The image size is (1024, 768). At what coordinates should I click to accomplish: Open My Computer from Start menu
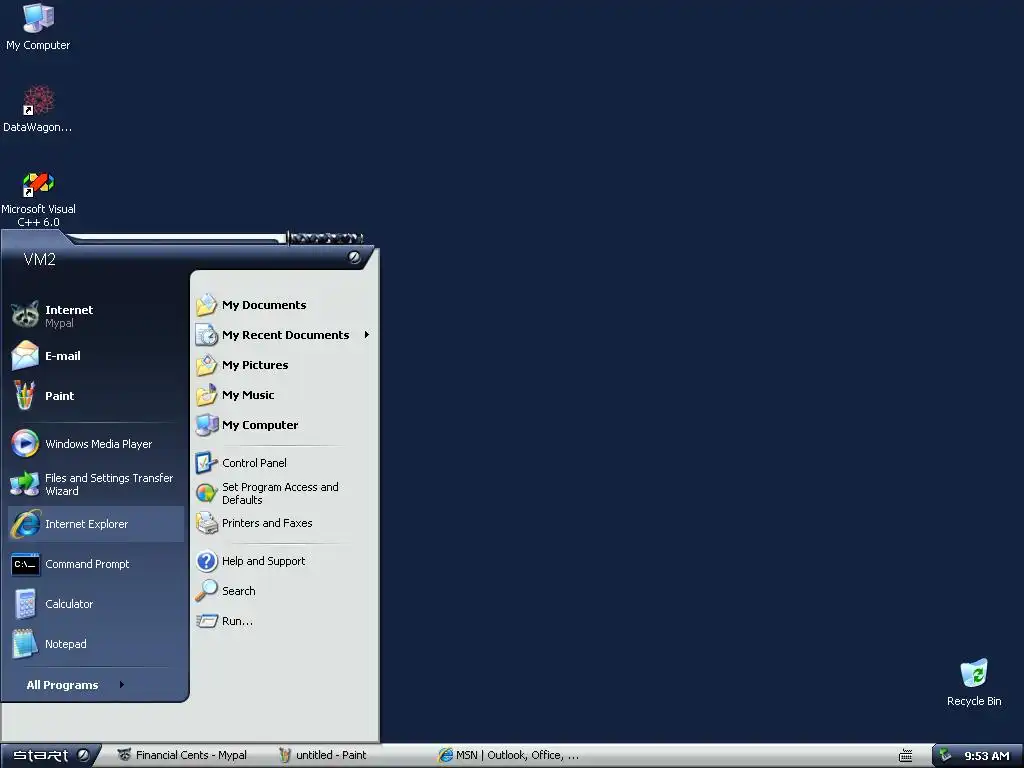point(284,425)
